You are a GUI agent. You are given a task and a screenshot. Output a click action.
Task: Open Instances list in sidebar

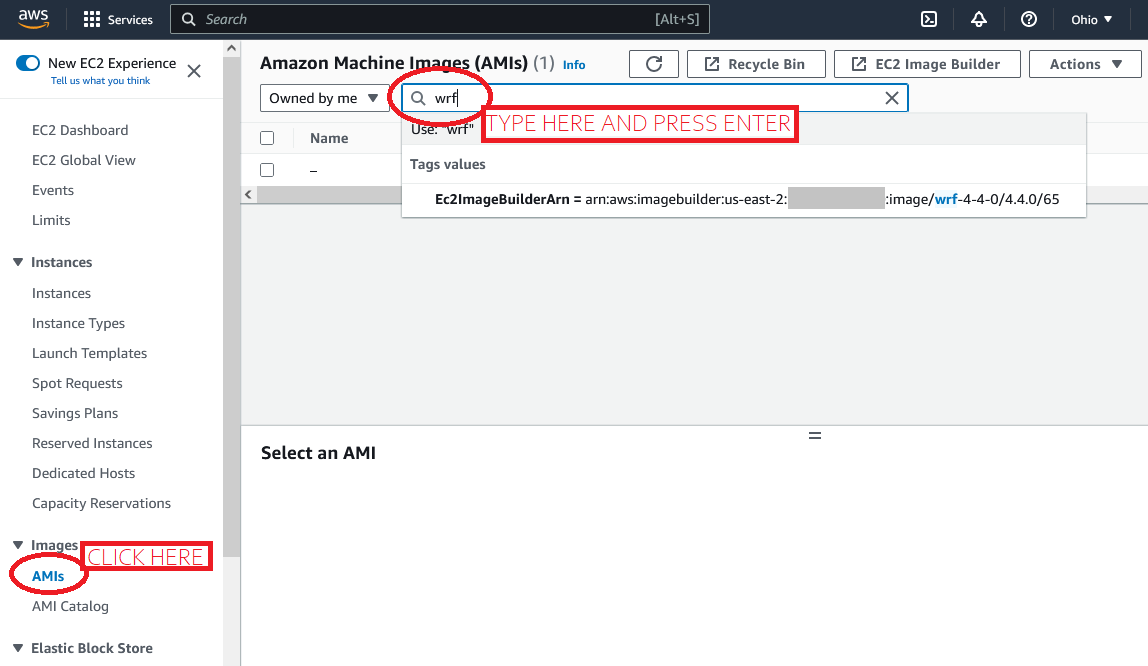click(62, 293)
